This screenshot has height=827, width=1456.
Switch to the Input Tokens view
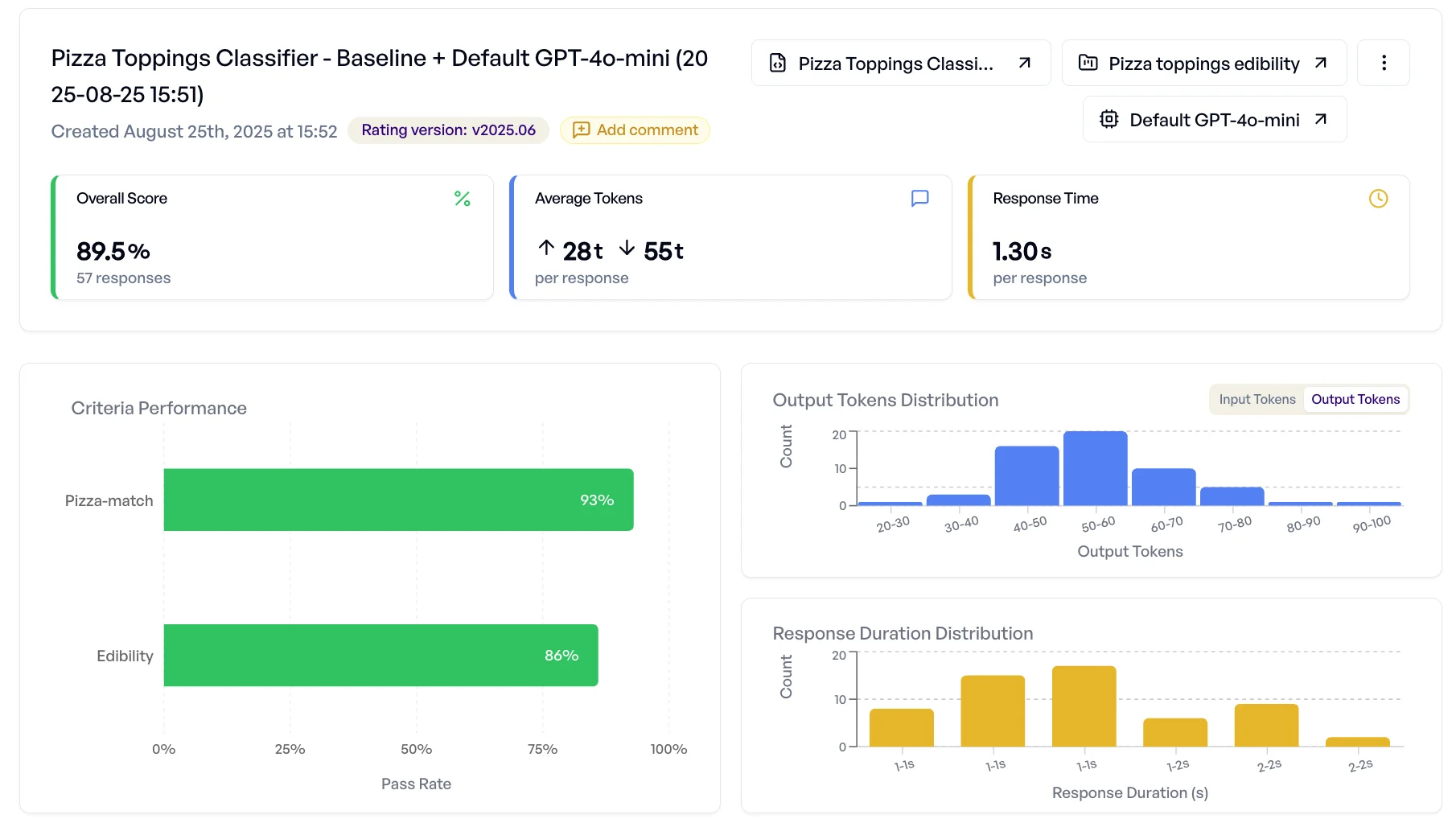[x=1257, y=399]
